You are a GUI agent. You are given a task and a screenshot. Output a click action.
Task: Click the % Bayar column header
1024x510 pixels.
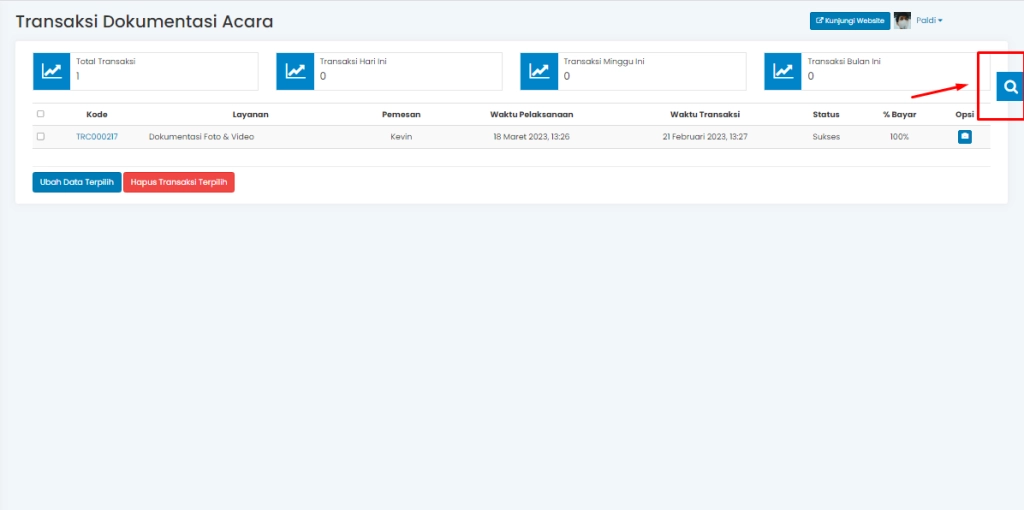click(899, 114)
